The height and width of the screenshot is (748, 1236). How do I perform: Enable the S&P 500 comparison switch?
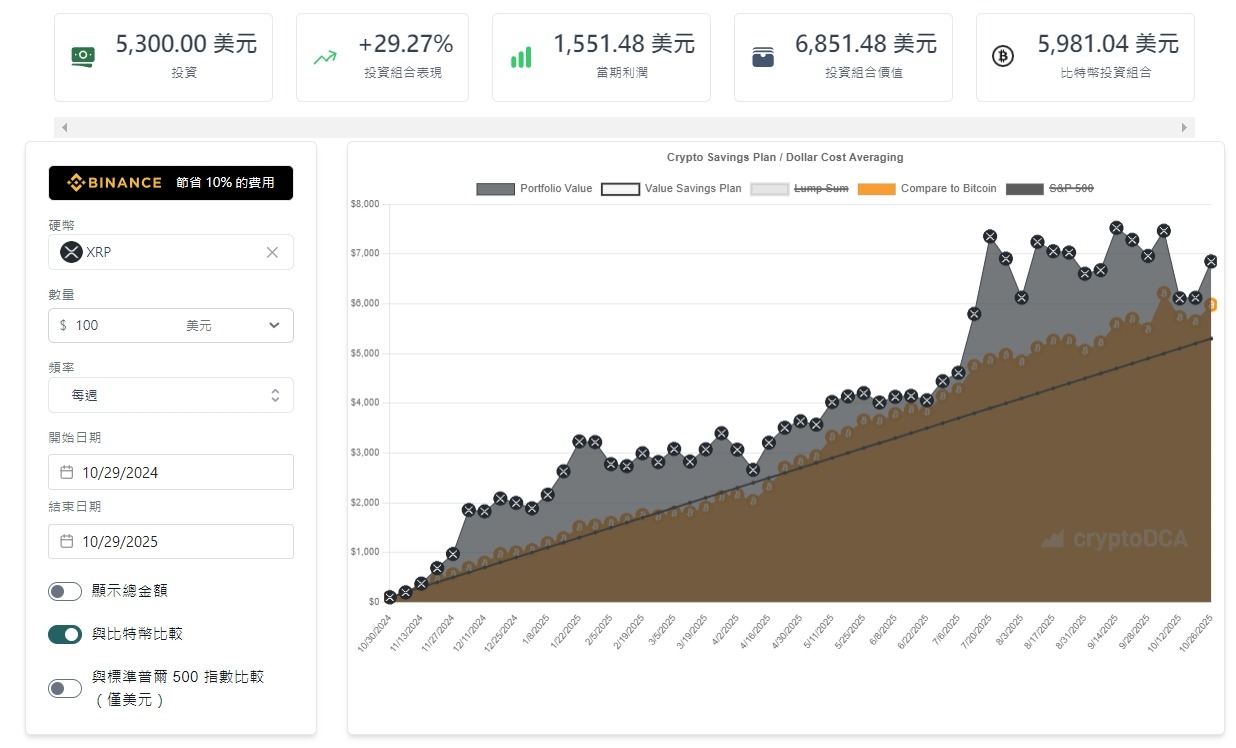tap(65, 688)
